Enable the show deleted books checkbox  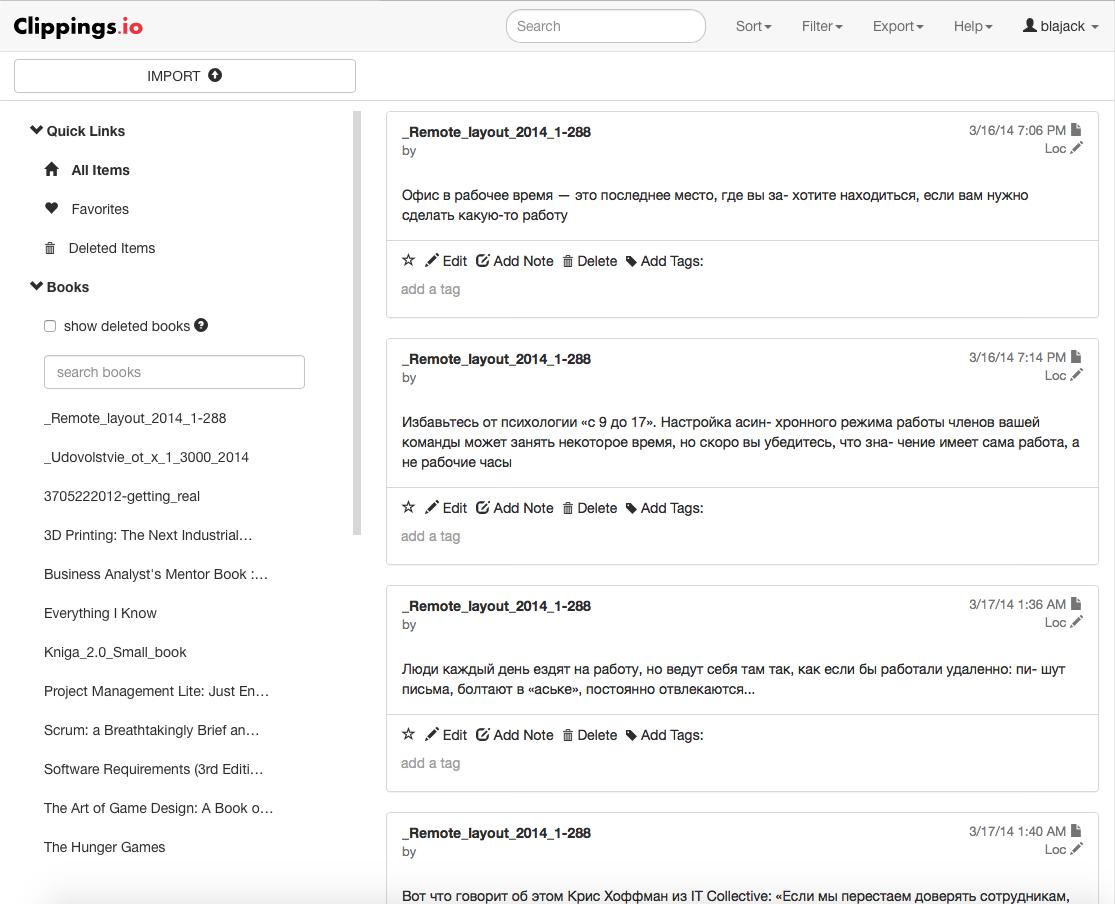[x=50, y=326]
